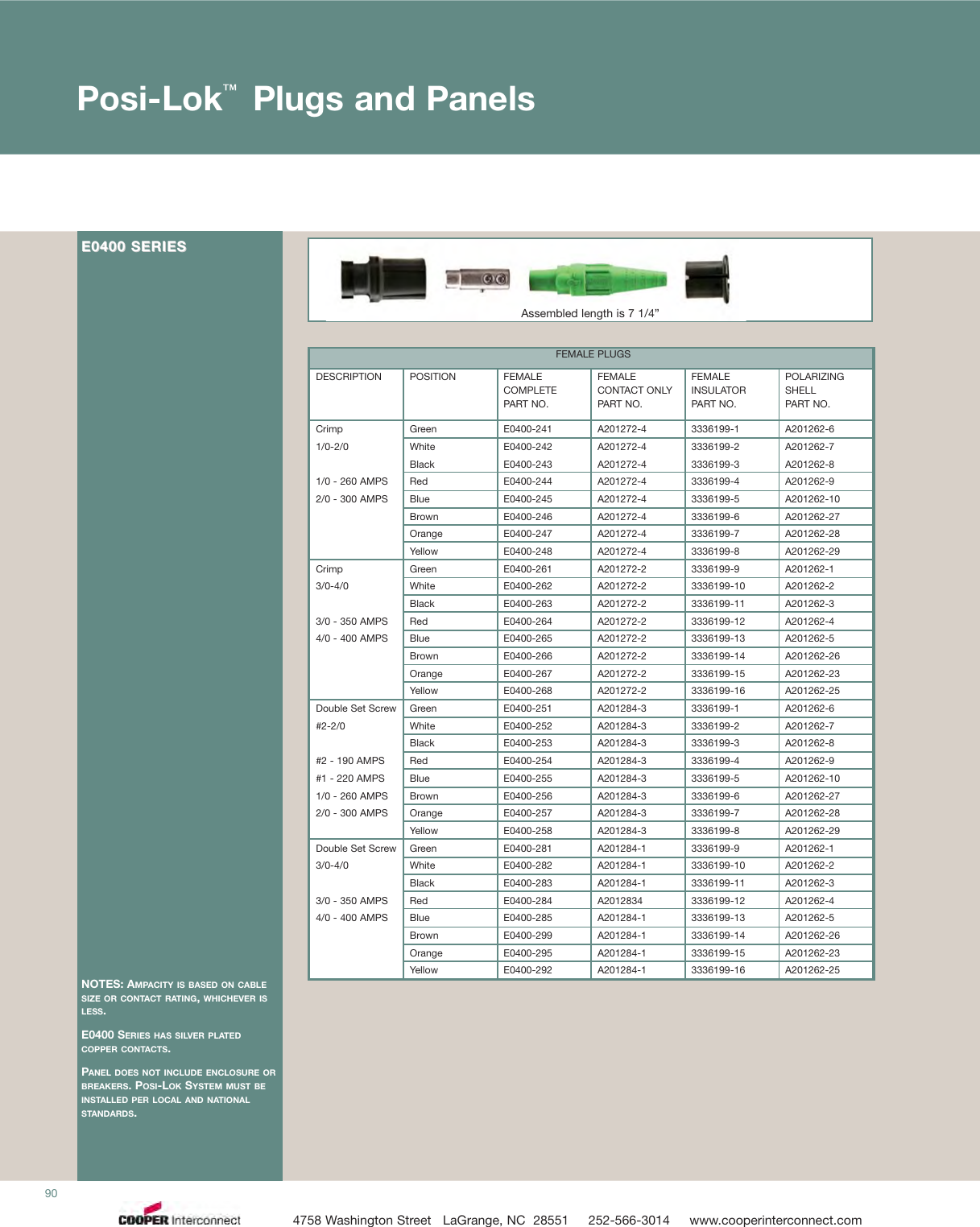Image resolution: width=980 pixels, height=1227 pixels.
Task: Click the Assembled length is 7 1/4" caption
Action: pyautogui.click(x=589, y=313)
